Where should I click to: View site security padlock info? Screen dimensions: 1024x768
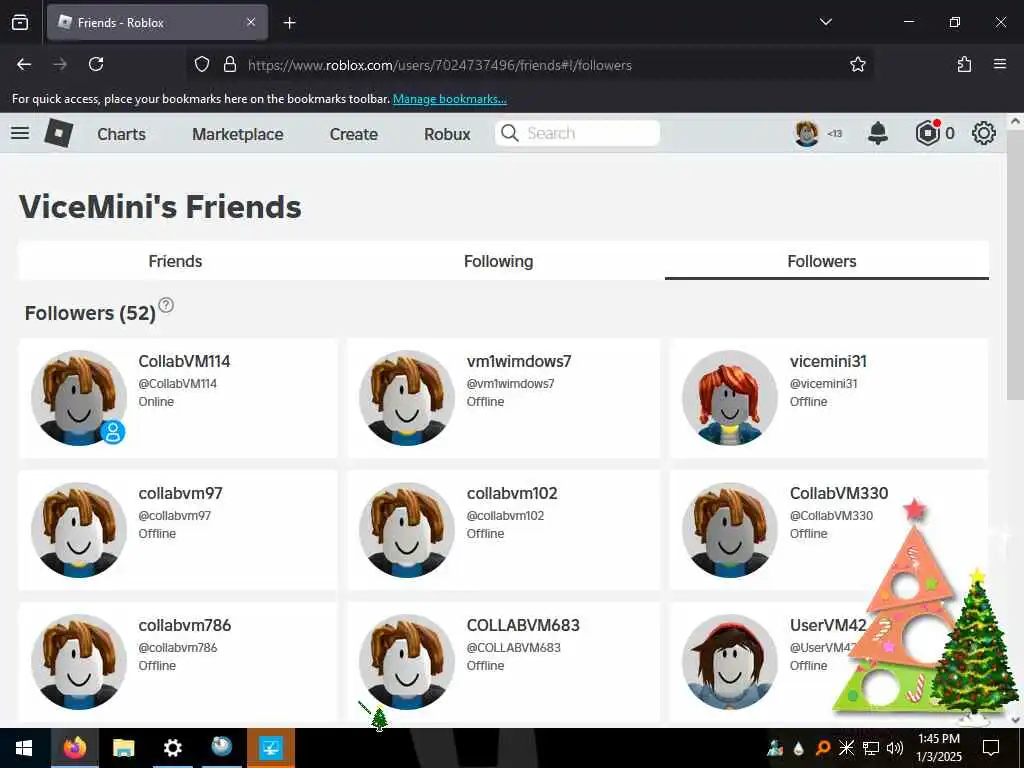click(x=230, y=64)
